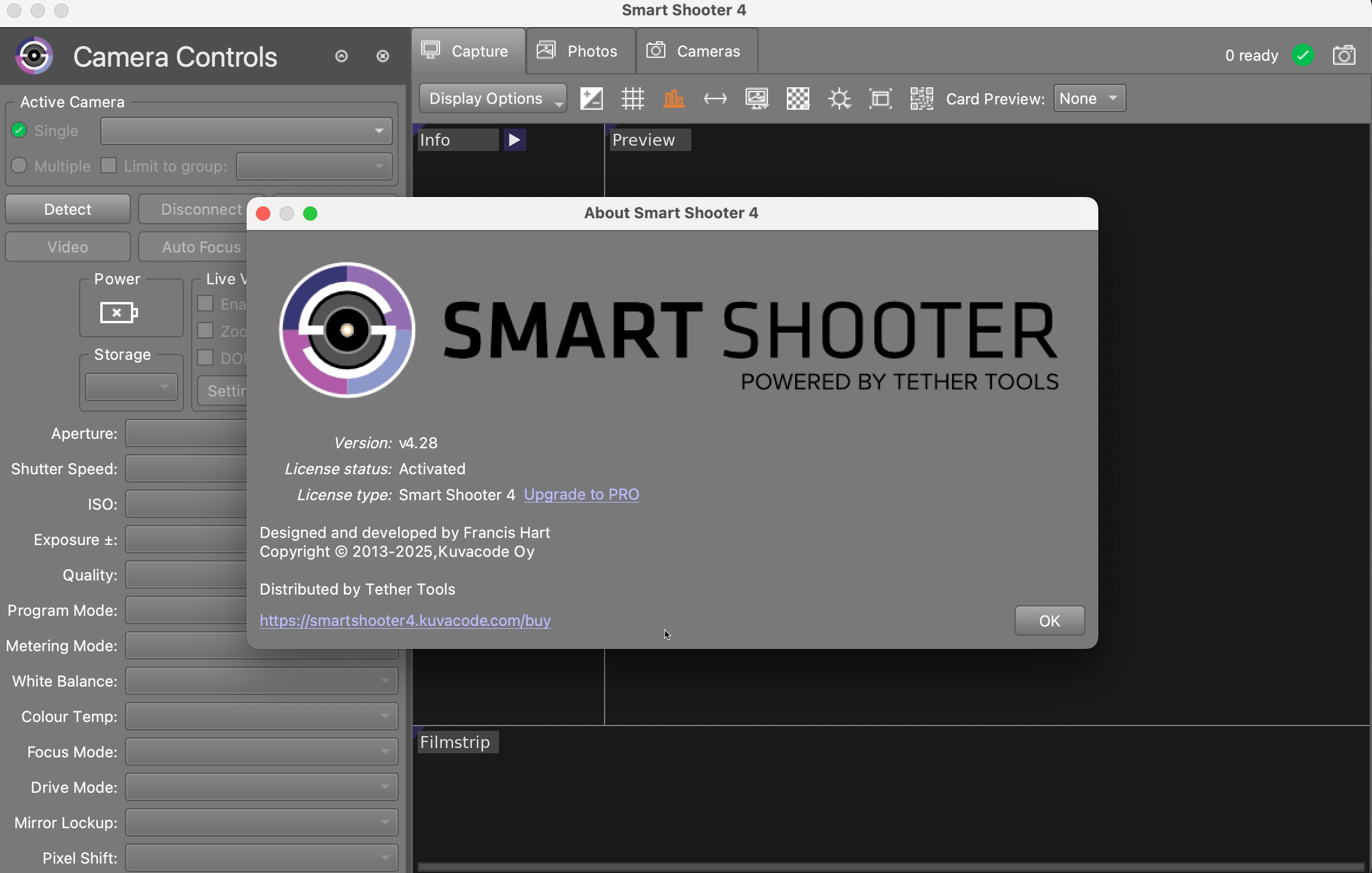Click the Camera Controls detach circle icon
Image resolution: width=1372 pixels, height=873 pixels.
click(342, 56)
